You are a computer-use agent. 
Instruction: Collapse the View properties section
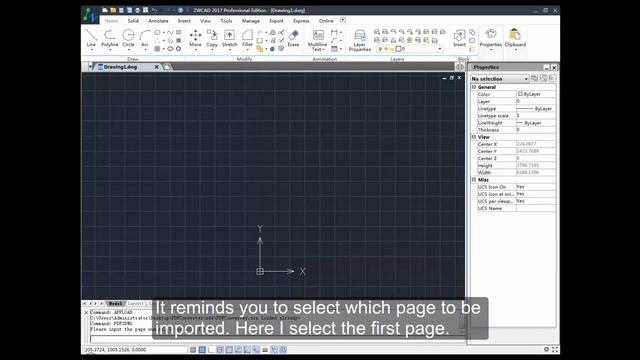click(x=474, y=137)
